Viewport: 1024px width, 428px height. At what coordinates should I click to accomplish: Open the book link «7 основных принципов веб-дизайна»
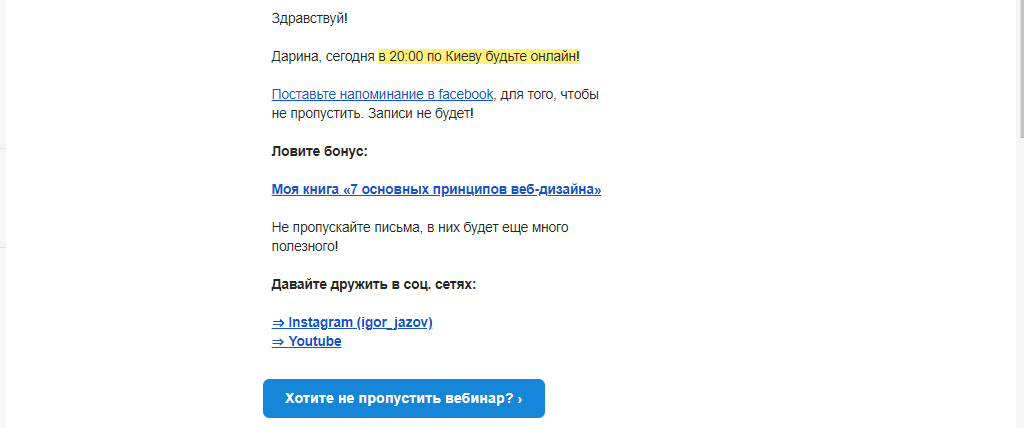(436, 189)
